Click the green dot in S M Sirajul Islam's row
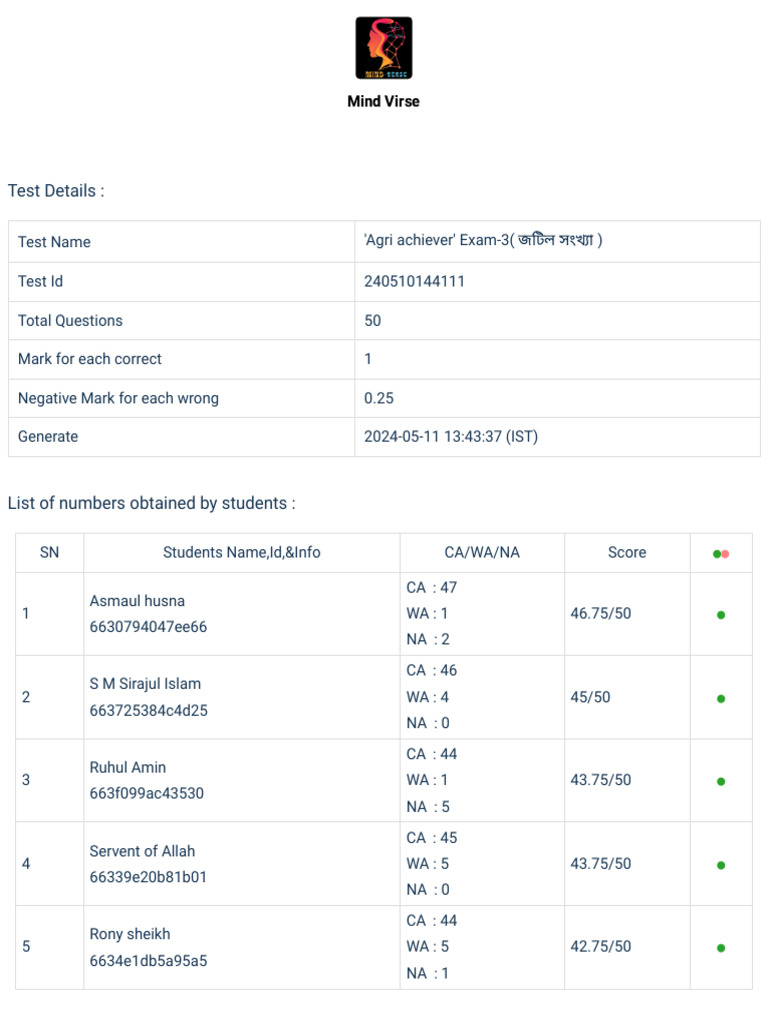 [x=721, y=699]
